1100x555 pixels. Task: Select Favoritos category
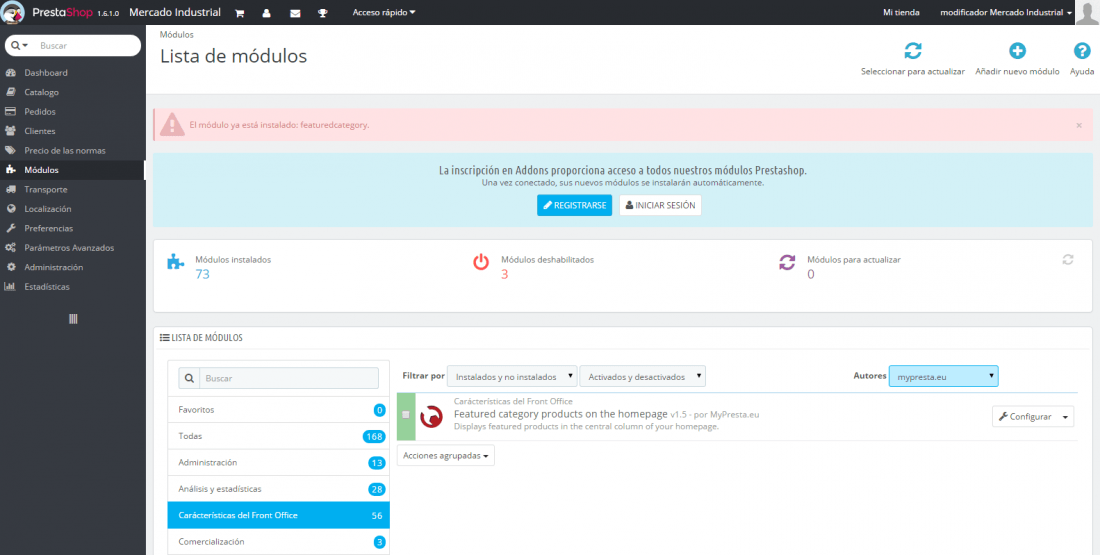279,410
